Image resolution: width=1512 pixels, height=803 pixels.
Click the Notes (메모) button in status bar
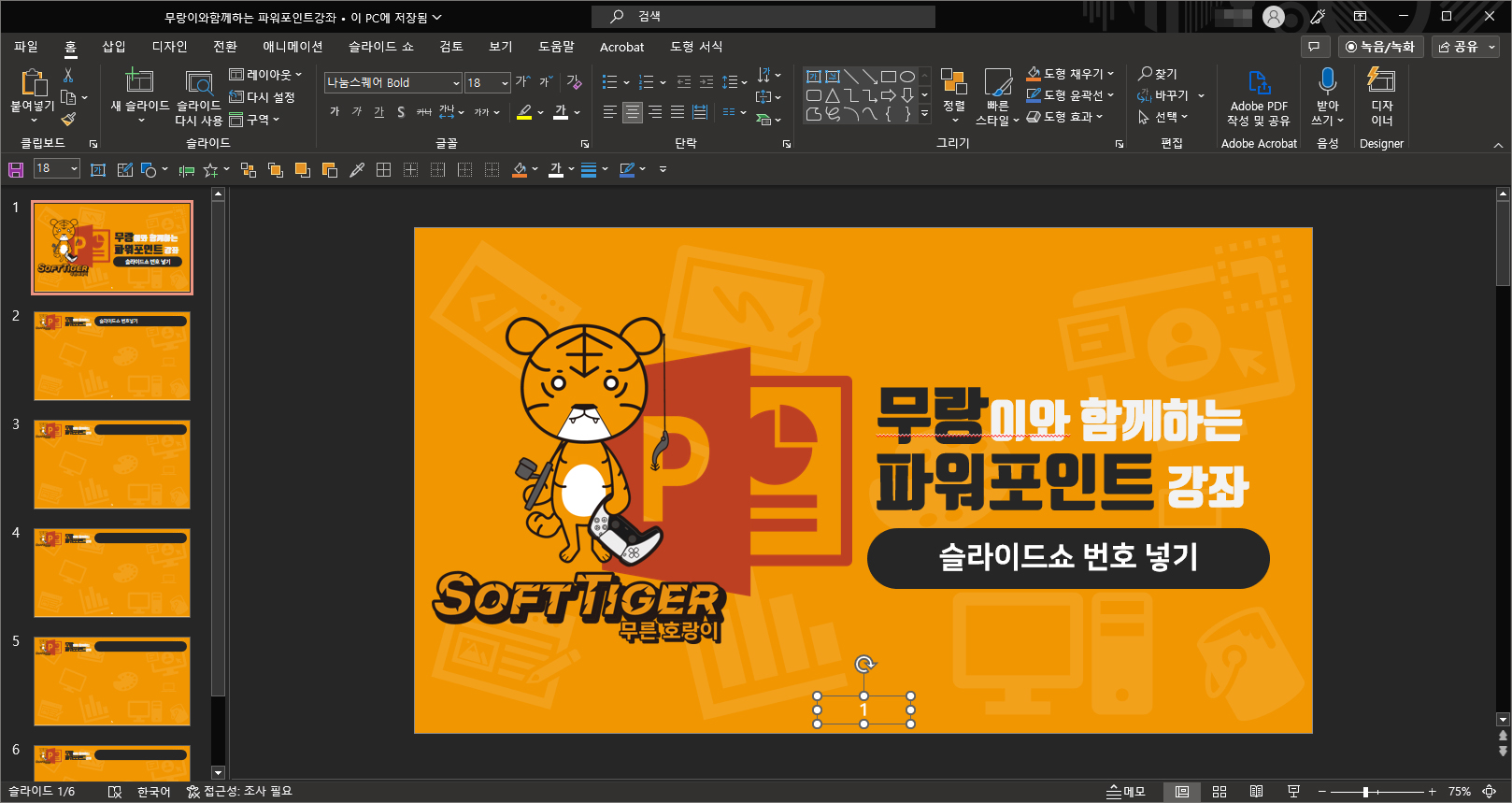[1126, 792]
